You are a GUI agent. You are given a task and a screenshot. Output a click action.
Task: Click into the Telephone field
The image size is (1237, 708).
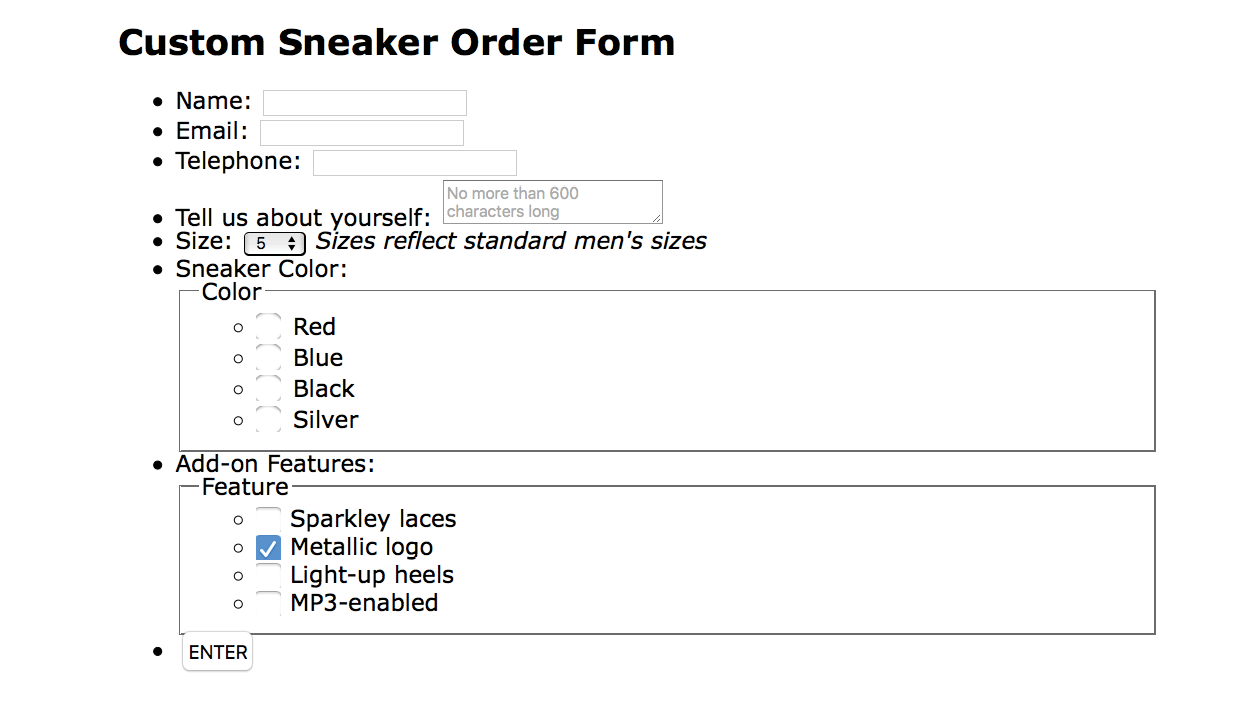coord(414,163)
